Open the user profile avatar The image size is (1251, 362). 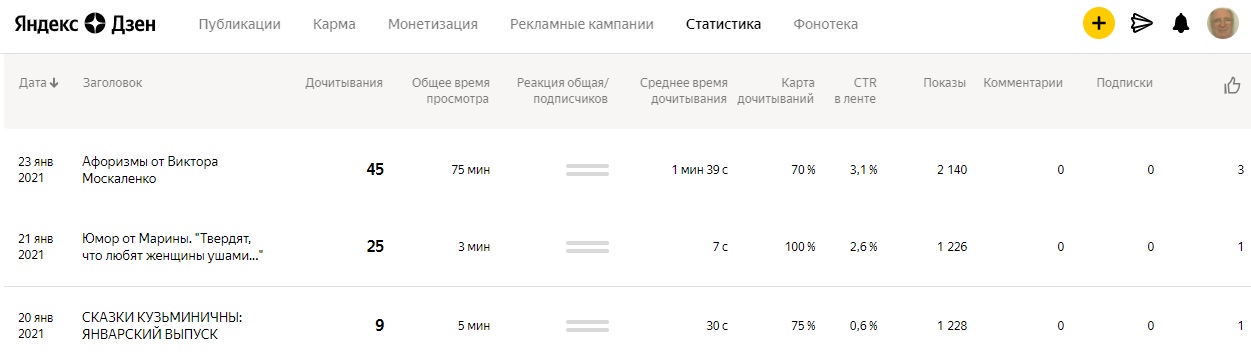[x=1222, y=23]
